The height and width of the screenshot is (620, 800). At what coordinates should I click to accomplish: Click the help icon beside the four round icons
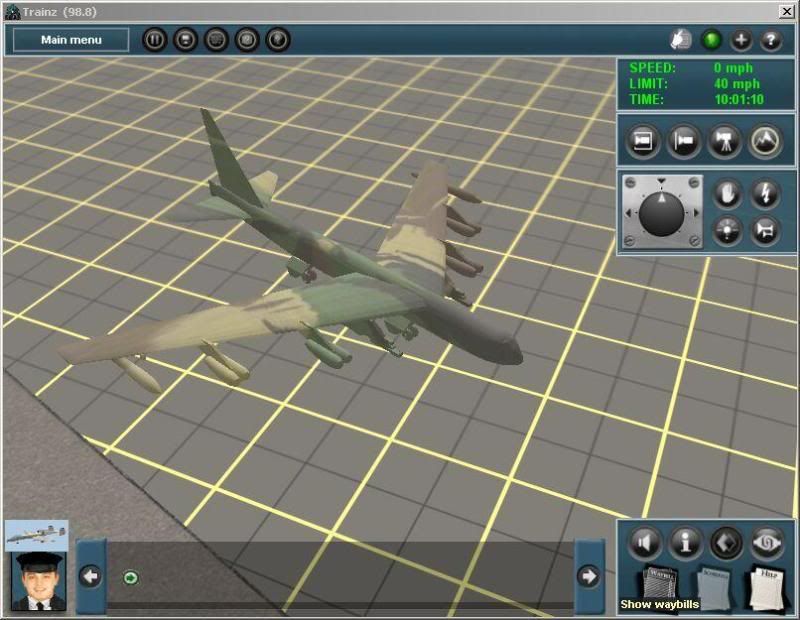(x=278, y=40)
